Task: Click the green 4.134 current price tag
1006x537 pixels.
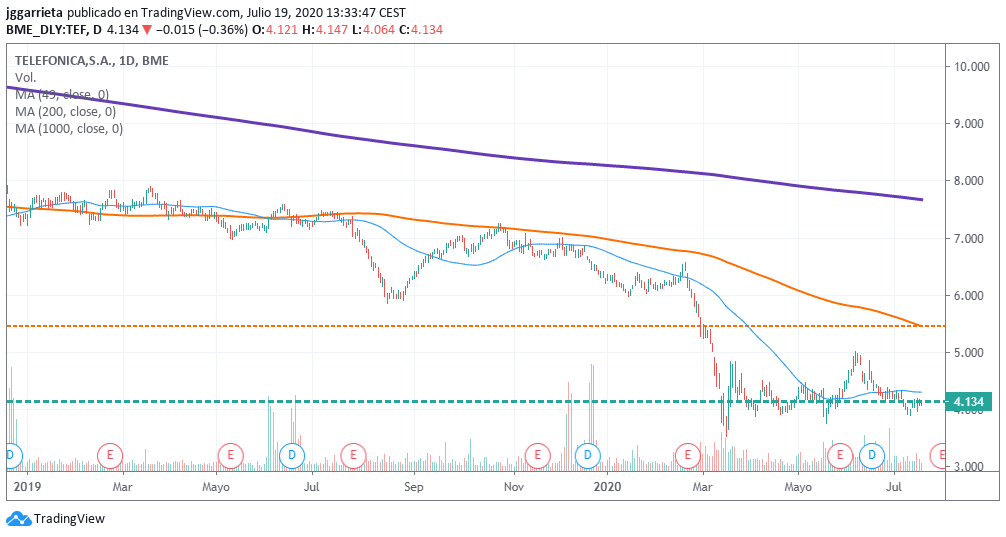Action: pos(969,402)
